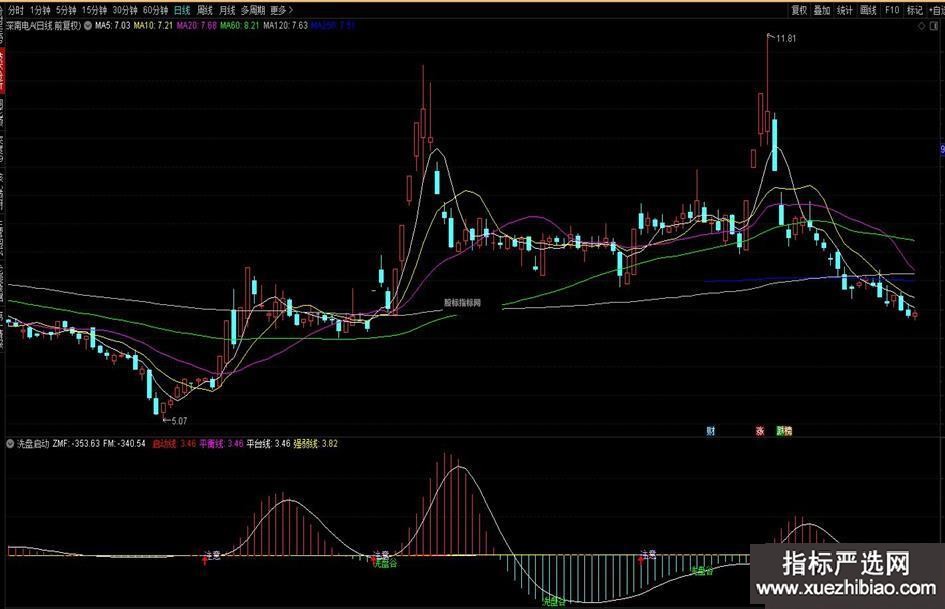Select the 60分钟 period tab

[x=155, y=10]
